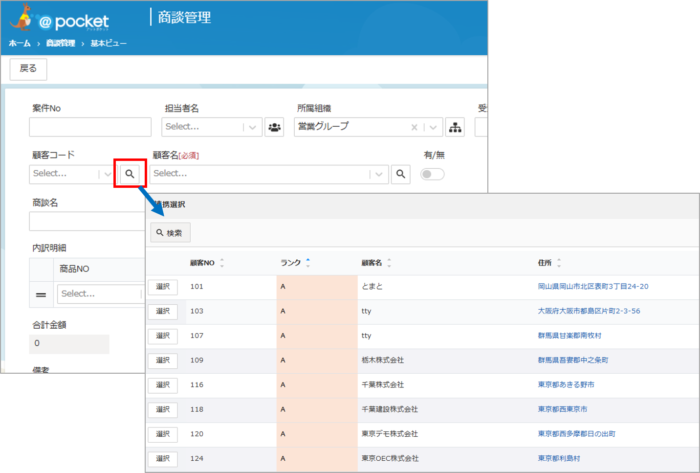Click the 顧客コード search magnifier icon
This screenshot has height=473, width=700.
[x=130, y=174]
